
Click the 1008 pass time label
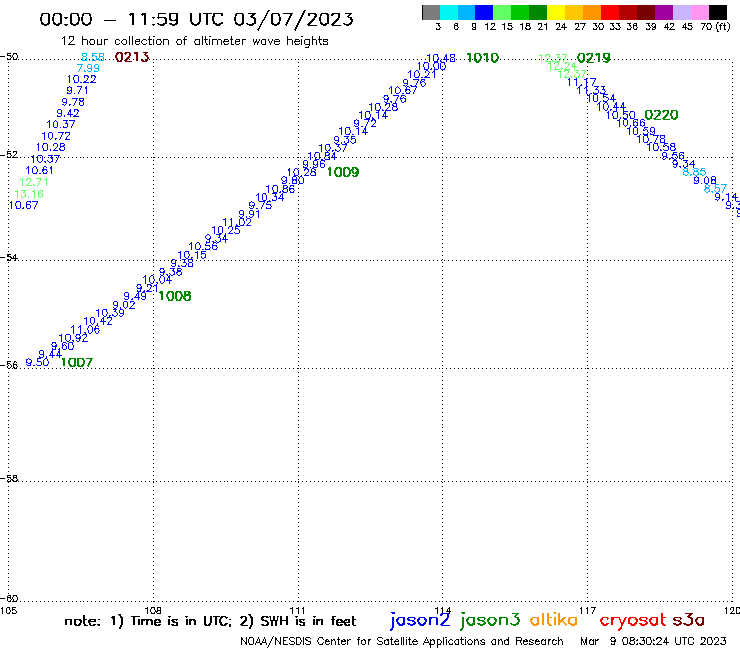coord(175,296)
